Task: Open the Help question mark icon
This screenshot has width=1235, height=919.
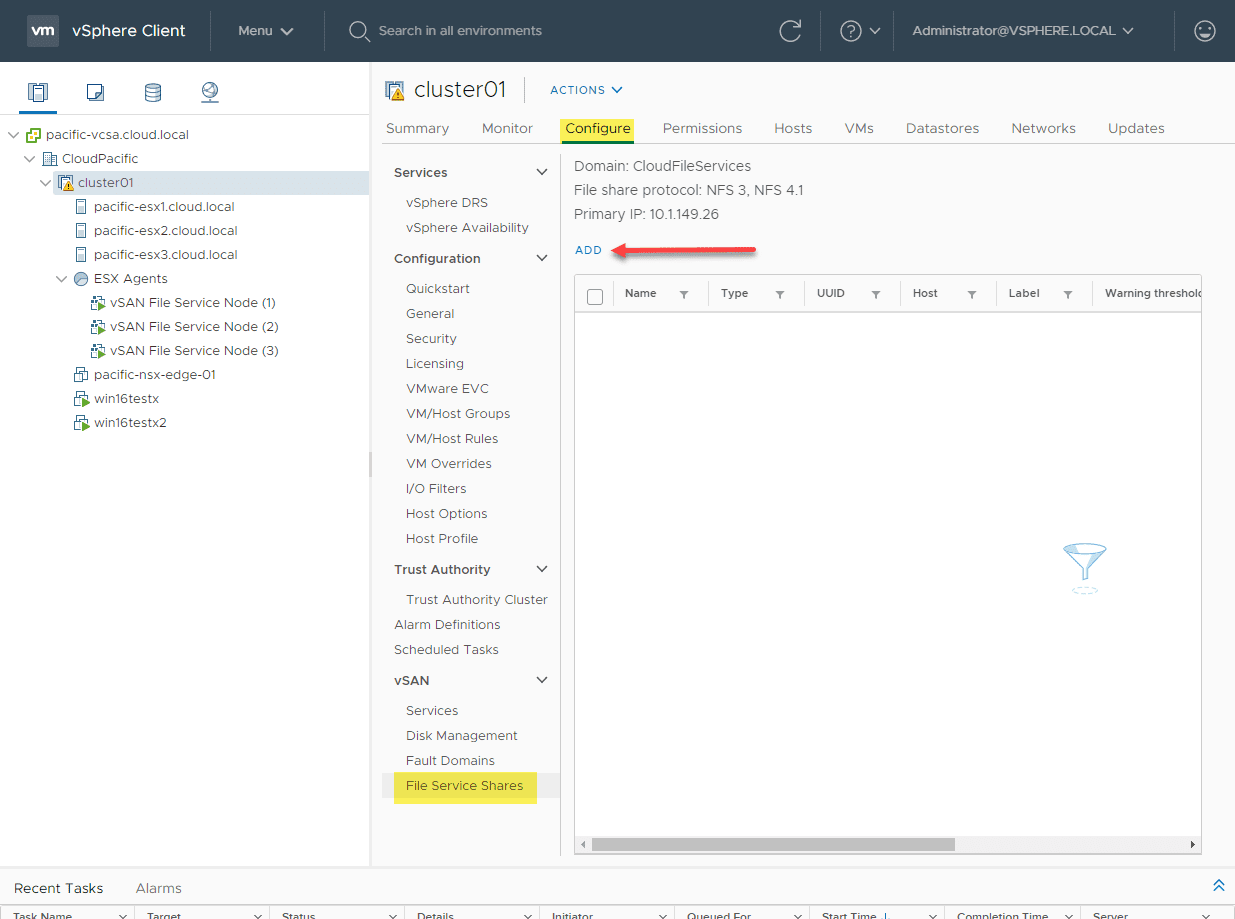Action: click(x=853, y=31)
